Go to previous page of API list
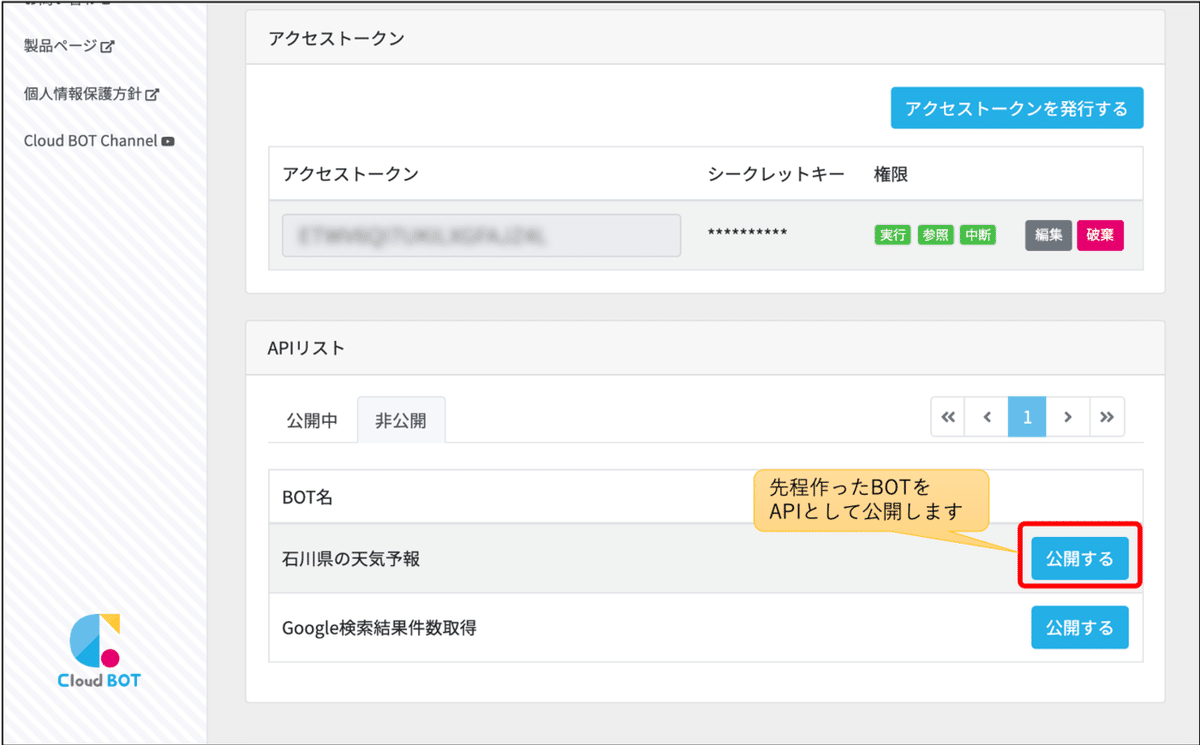This screenshot has height=745, width=1200. [x=987, y=417]
